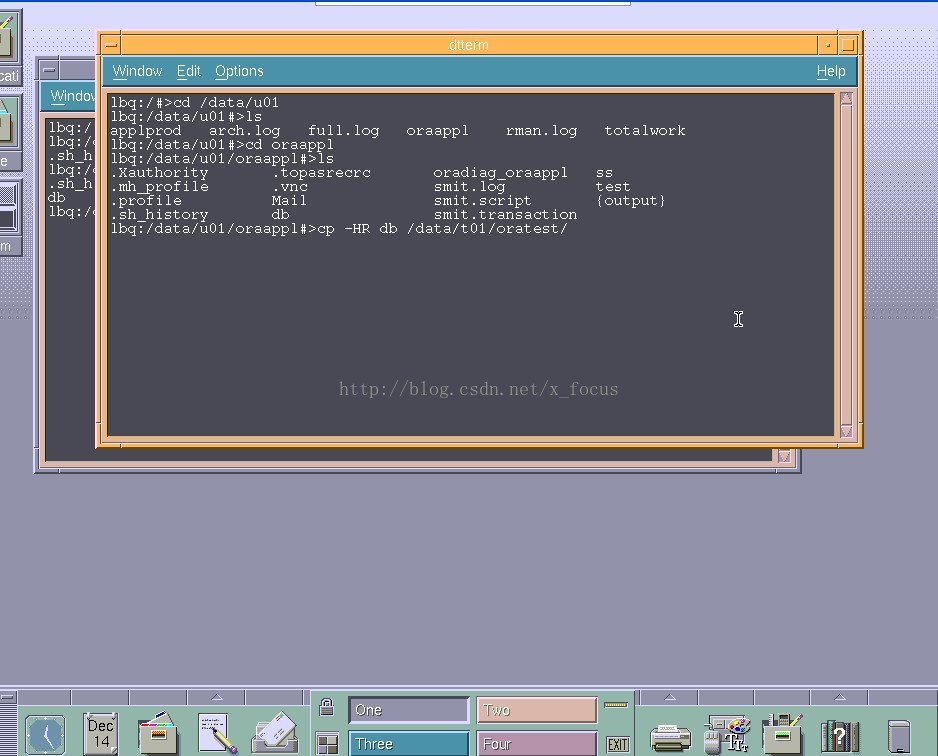The width and height of the screenshot is (938, 756).
Task: Open the Window menu in dtterm
Action: pos(137,71)
